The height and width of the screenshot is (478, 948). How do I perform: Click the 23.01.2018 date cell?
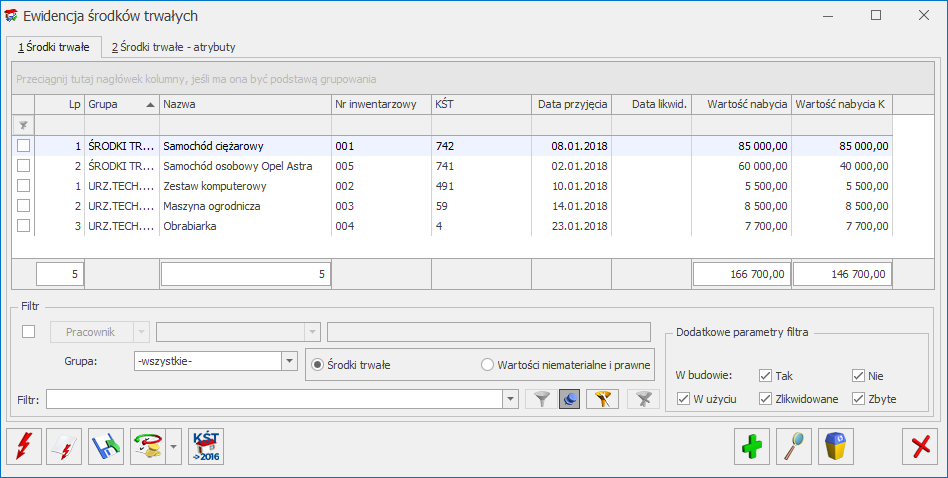click(x=571, y=225)
